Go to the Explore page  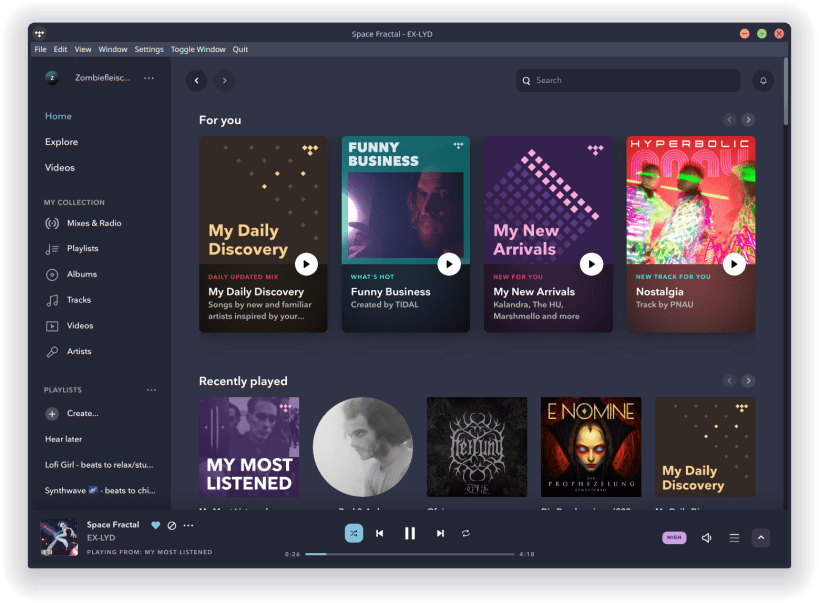pos(62,142)
